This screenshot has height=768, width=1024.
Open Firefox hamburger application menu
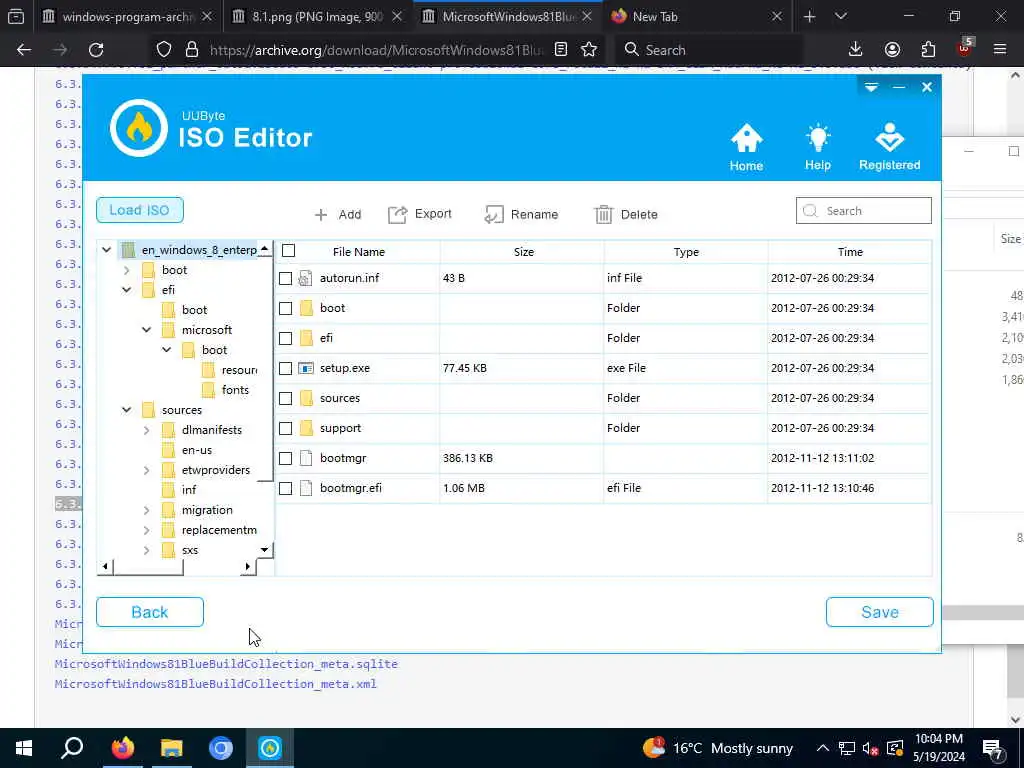point(1000,50)
